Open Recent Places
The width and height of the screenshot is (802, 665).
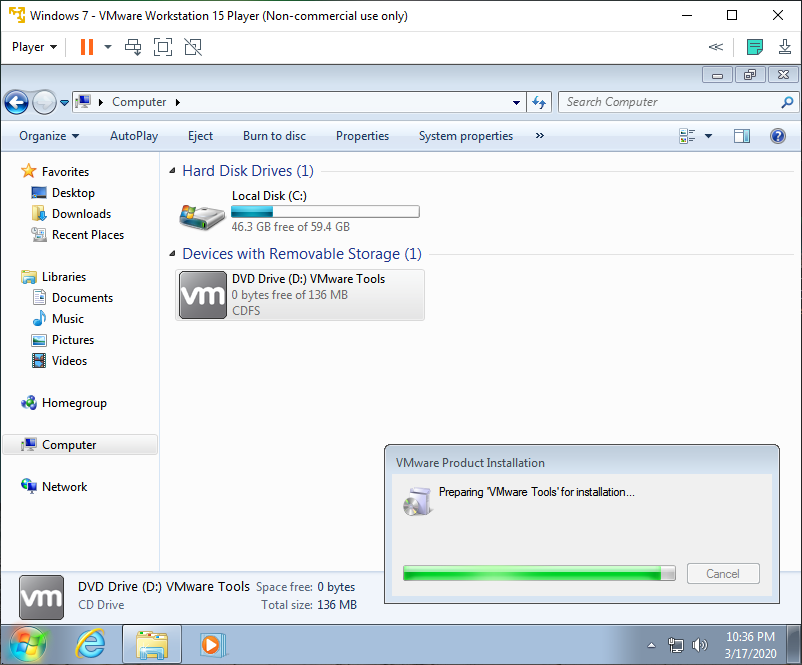pos(87,235)
